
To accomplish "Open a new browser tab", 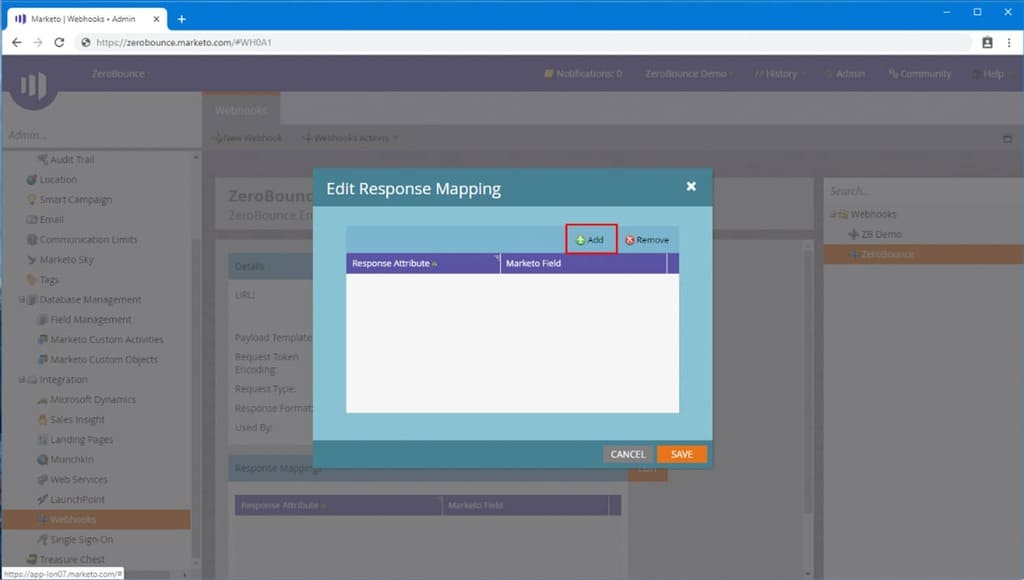I will (x=182, y=19).
